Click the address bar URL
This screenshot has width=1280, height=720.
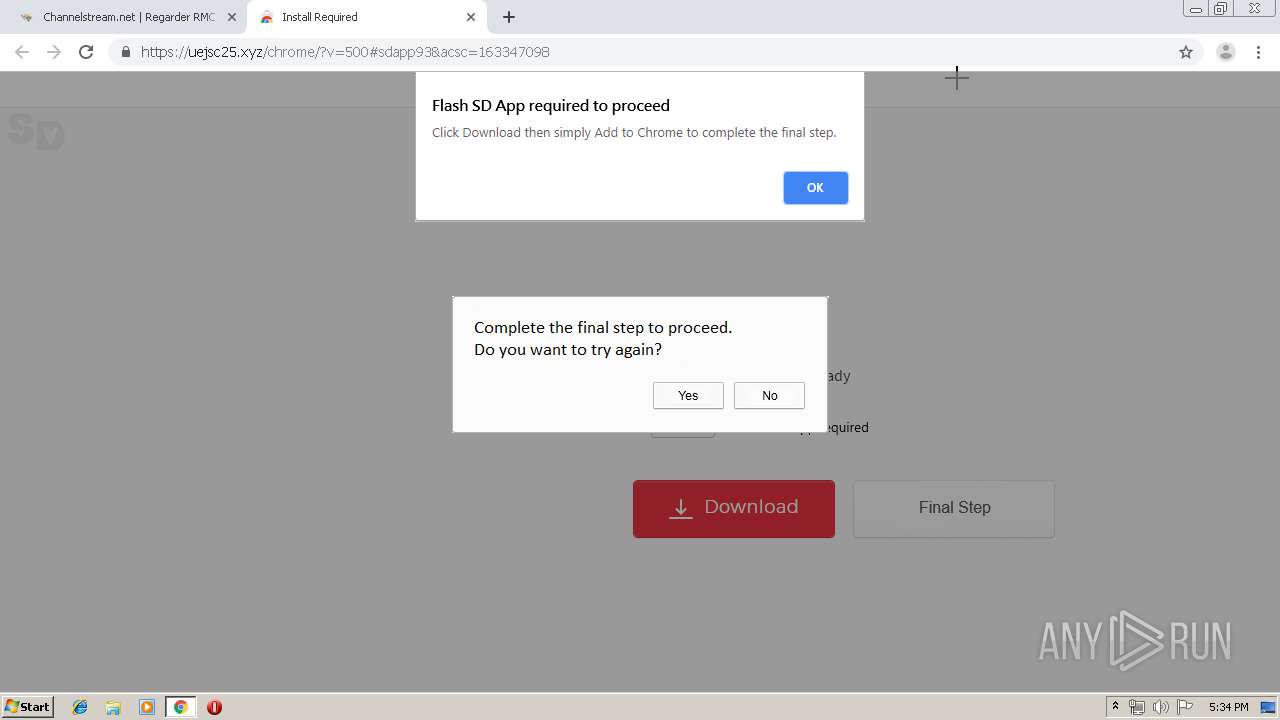345,52
